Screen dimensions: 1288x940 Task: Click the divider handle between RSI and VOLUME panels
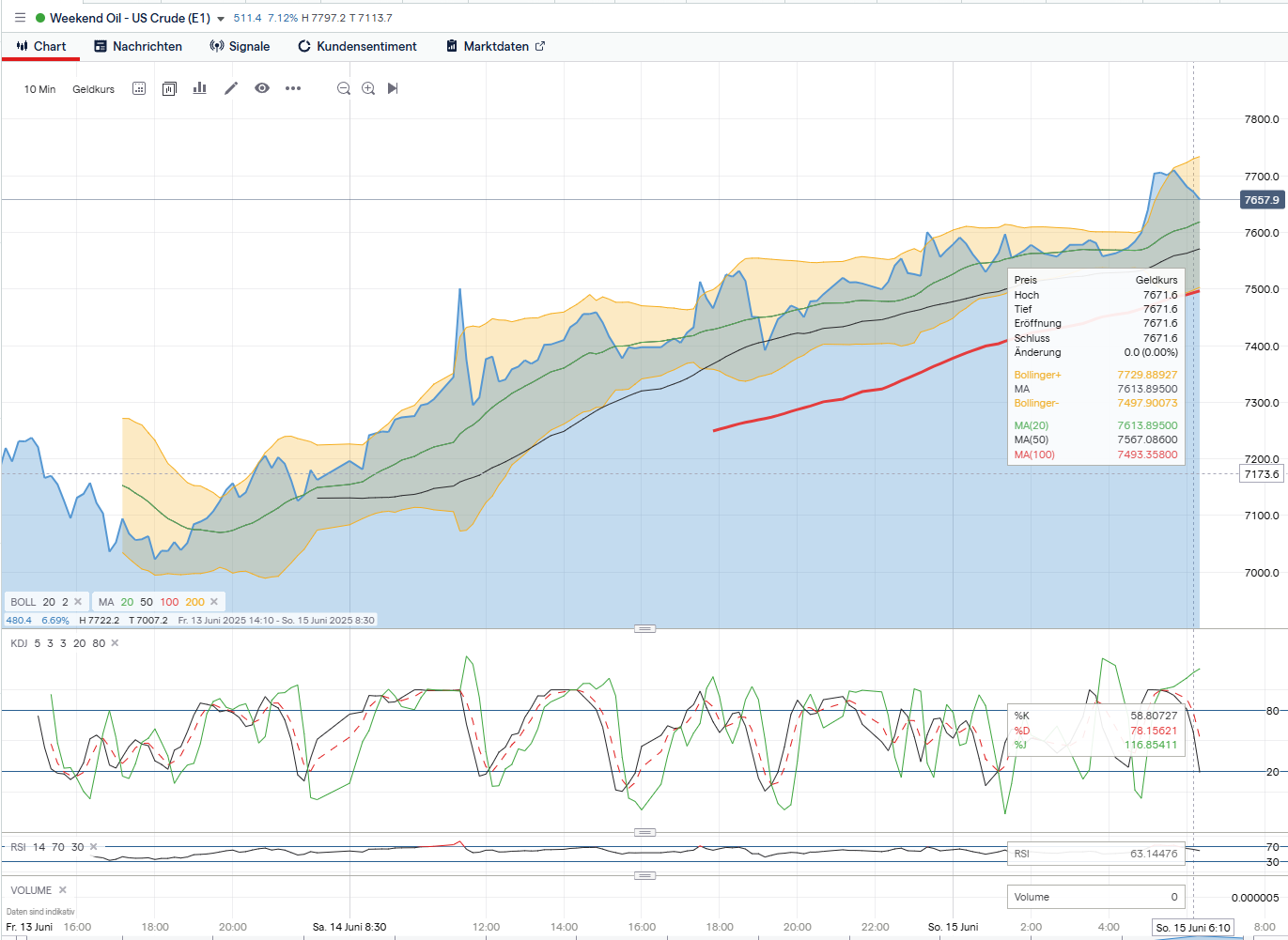[644, 875]
